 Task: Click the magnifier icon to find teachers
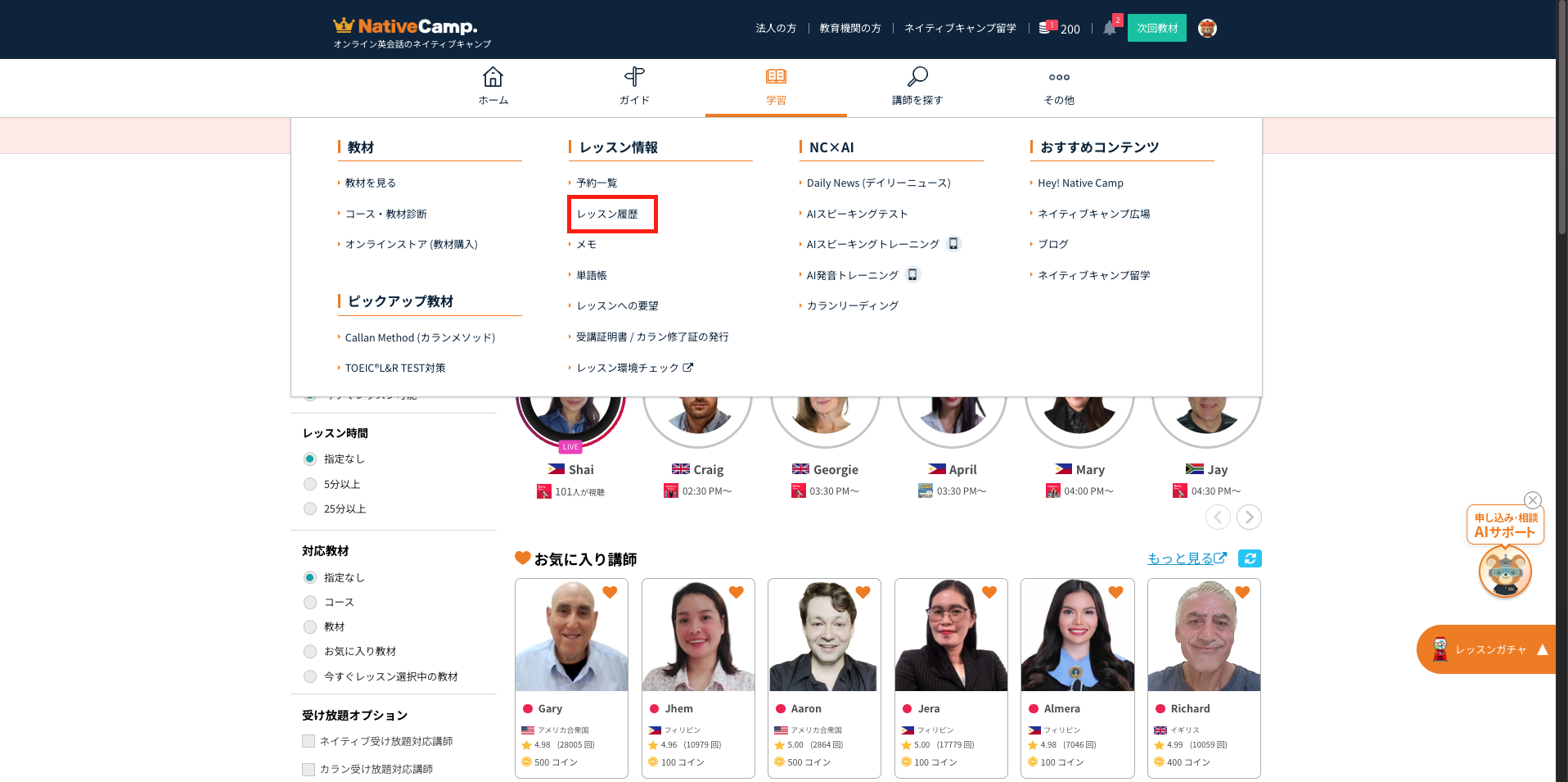(x=917, y=78)
